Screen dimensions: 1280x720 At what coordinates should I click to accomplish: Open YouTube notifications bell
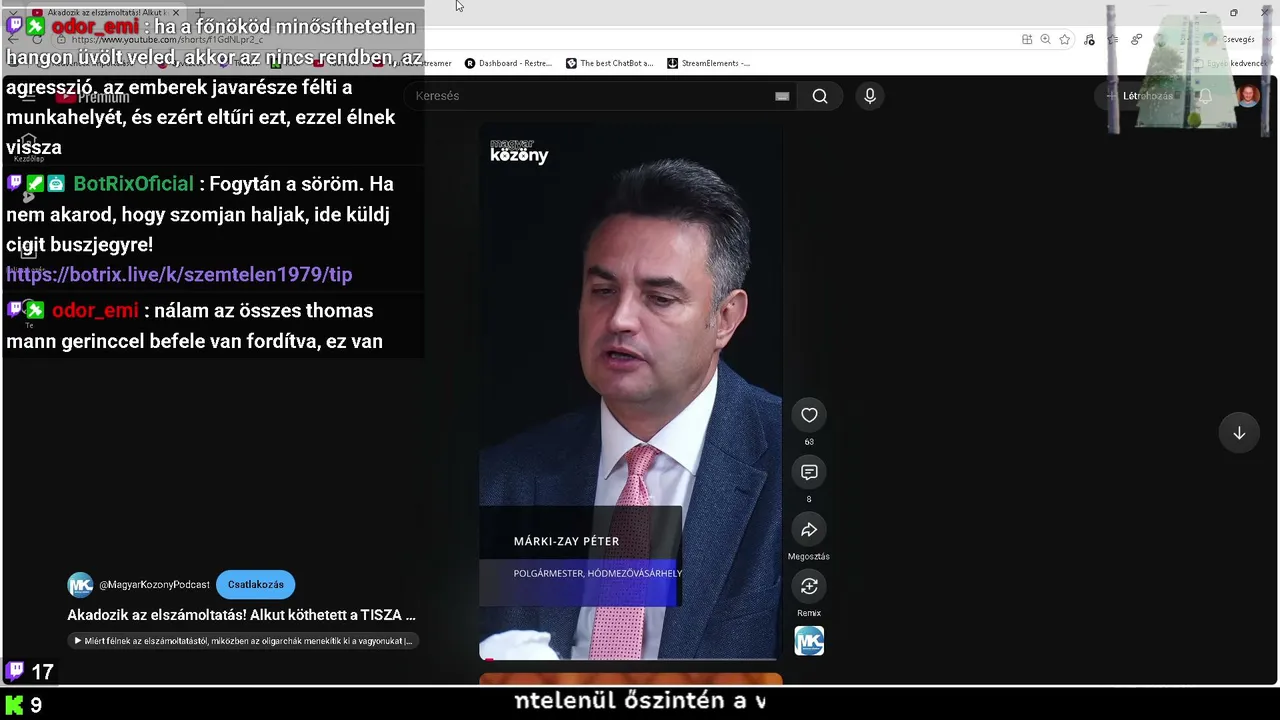(1205, 96)
